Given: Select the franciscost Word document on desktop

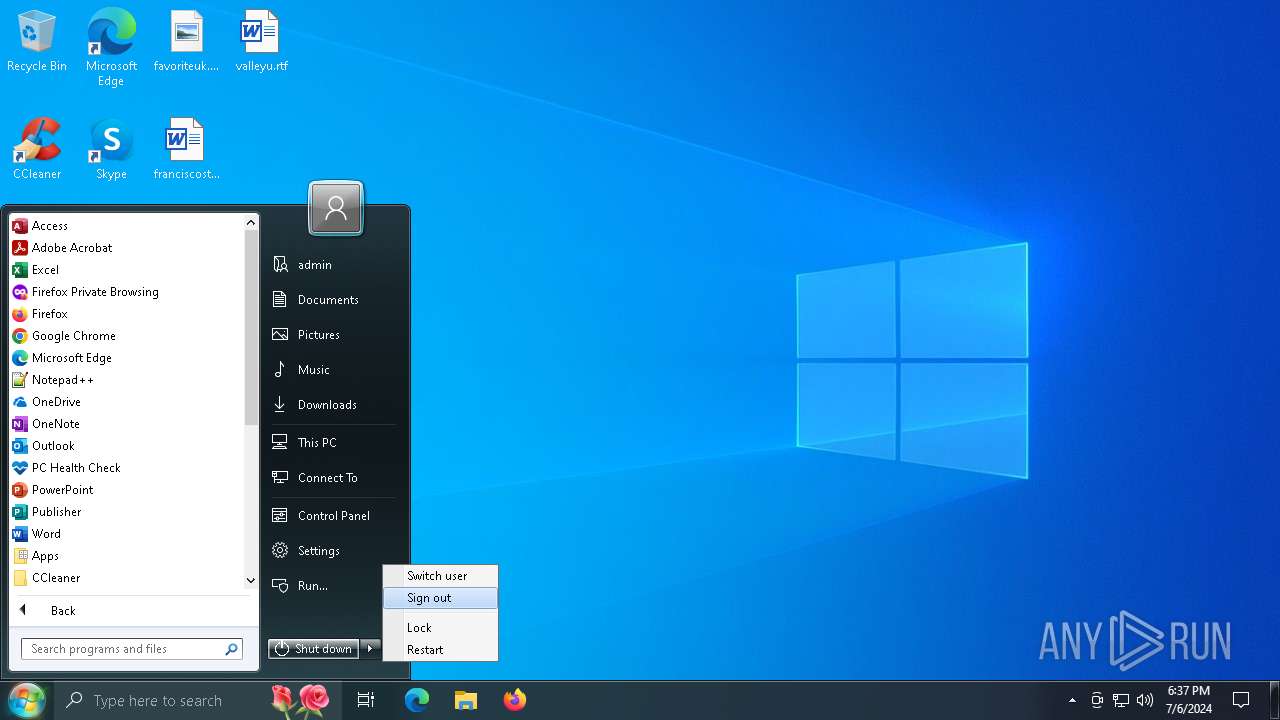Looking at the screenshot, I should click(x=186, y=149).
